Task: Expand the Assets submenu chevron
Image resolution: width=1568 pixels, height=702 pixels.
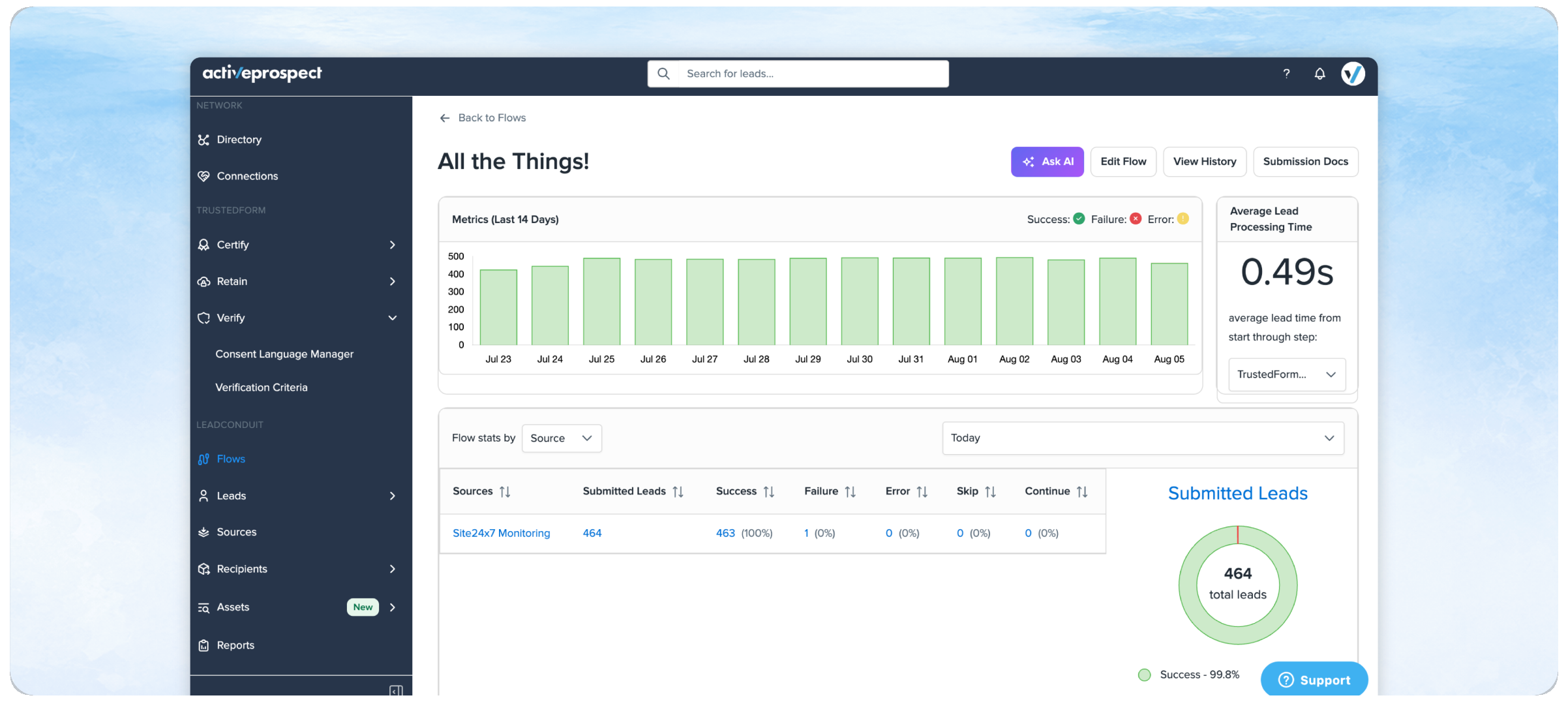Action: click(x=393, y=607)
